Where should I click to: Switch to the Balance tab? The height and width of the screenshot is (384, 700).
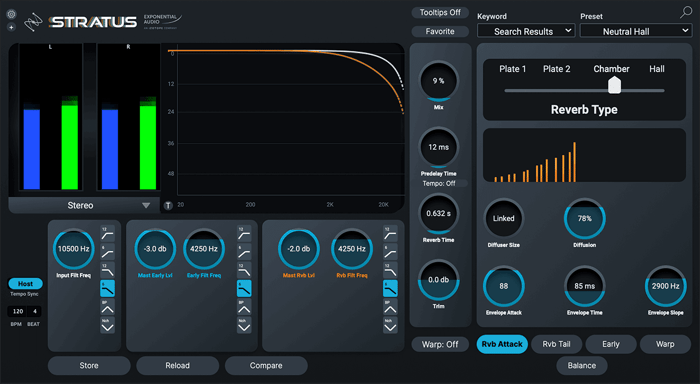(582, 366)
